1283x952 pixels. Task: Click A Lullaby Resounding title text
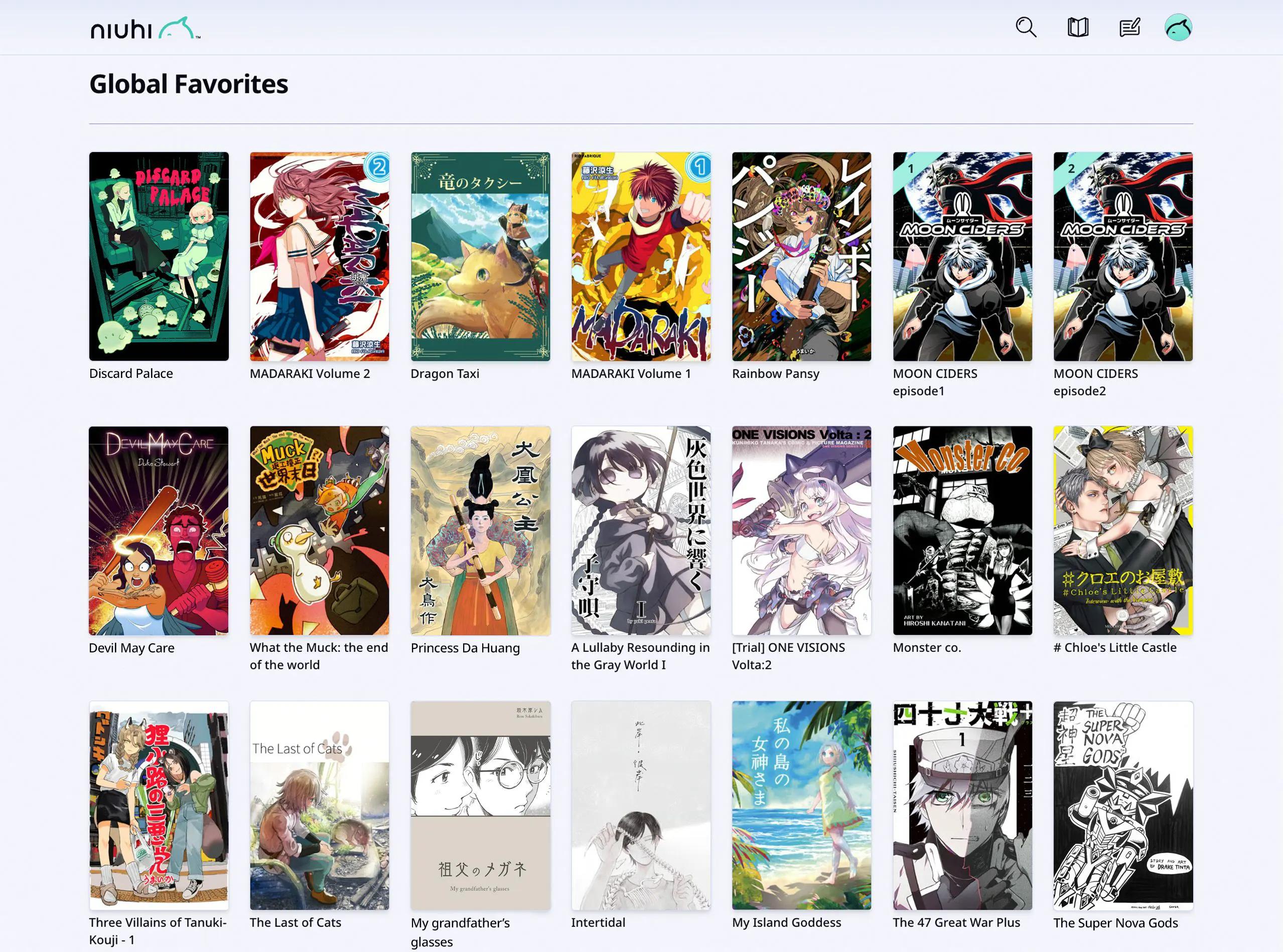[641, 656]
